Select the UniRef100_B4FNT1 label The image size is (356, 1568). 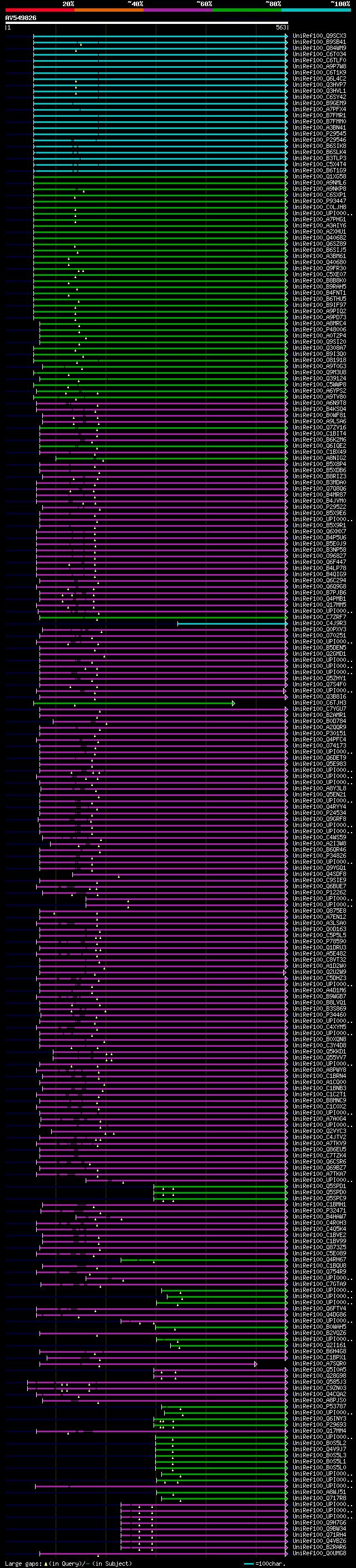click(319, 293)
